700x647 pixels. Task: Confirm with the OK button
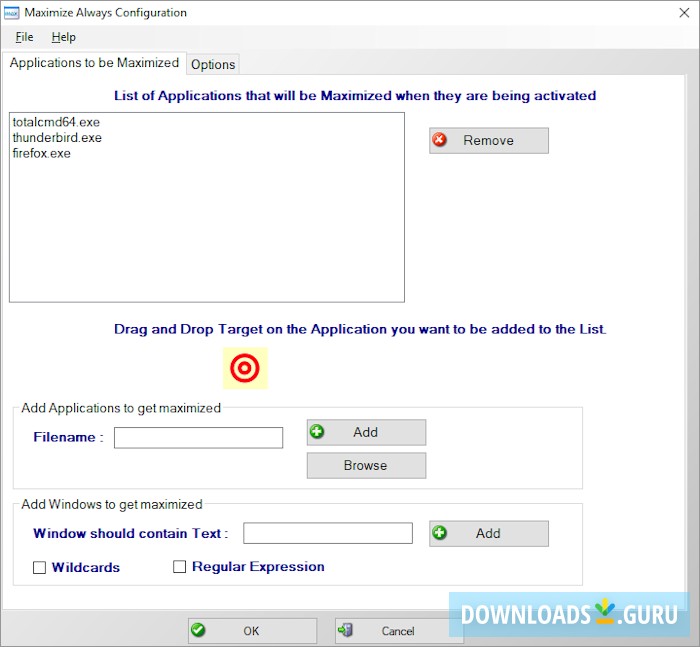pyautogui.click(x=252, y=630)
